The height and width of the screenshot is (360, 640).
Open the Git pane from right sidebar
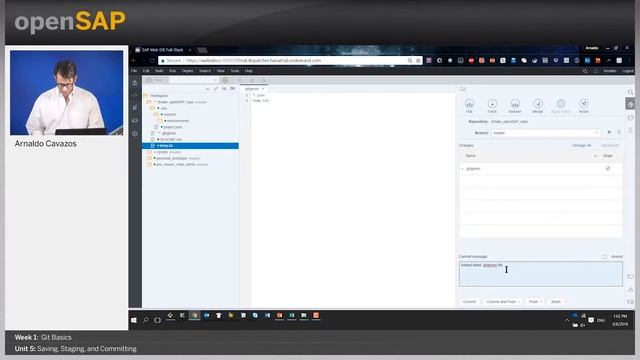[630, 104]
